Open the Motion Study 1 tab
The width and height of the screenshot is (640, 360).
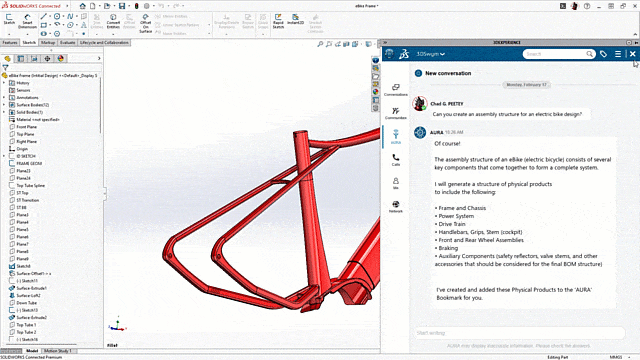(58, 351)
